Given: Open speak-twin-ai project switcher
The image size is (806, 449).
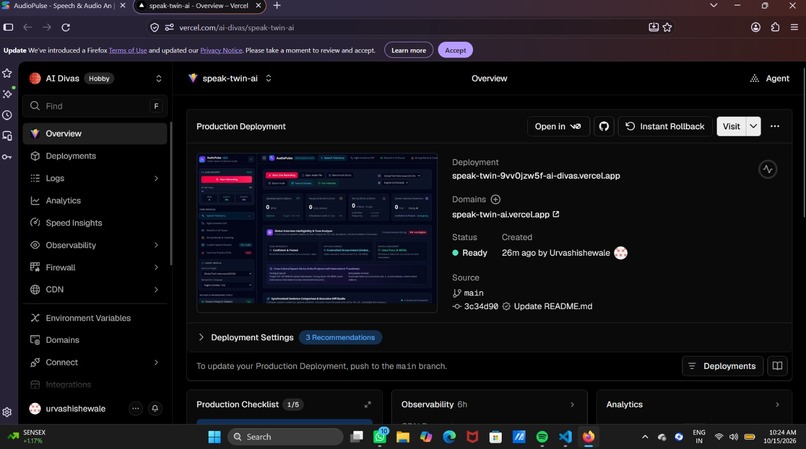Looking at the screenshot, I should (x=268, y=79).
